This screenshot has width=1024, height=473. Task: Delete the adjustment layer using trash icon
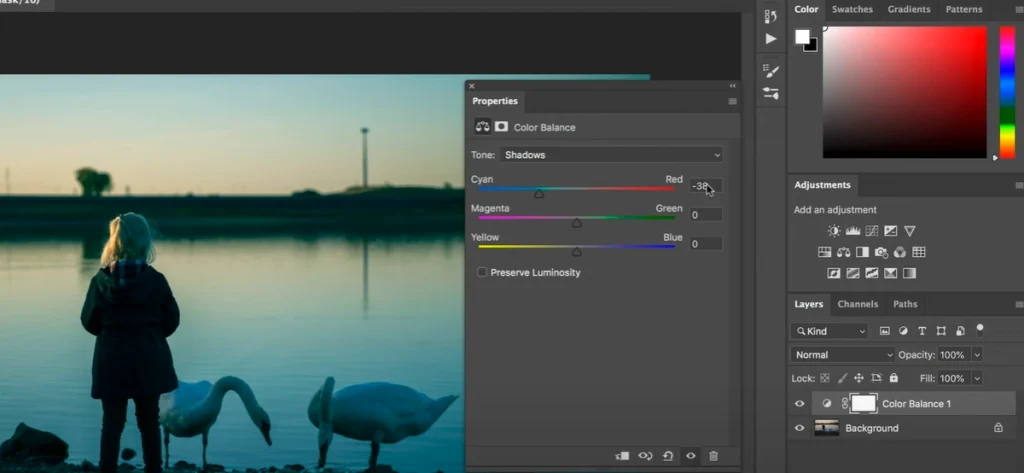[713, 456]
